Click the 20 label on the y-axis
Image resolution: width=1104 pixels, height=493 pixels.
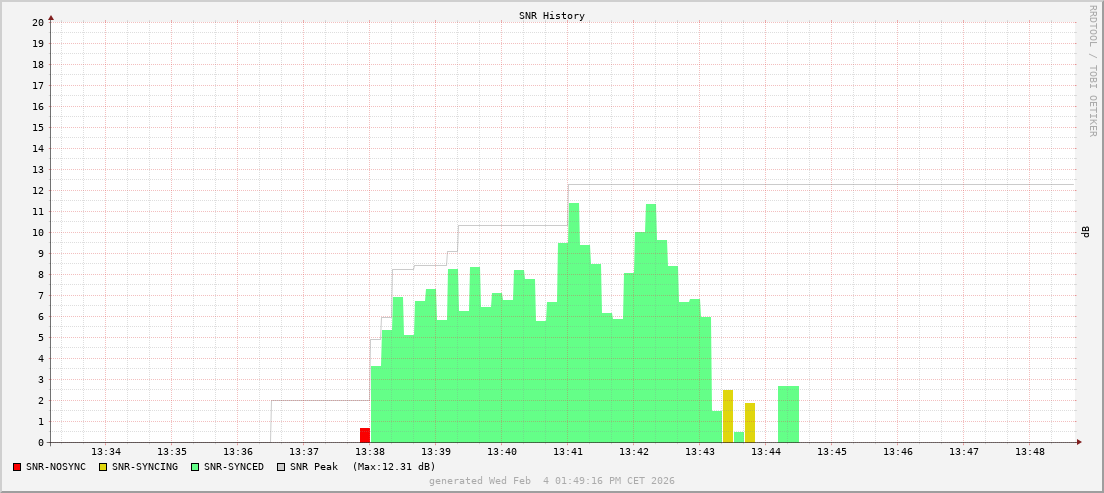pyautogui.click(x=37, y=22)
